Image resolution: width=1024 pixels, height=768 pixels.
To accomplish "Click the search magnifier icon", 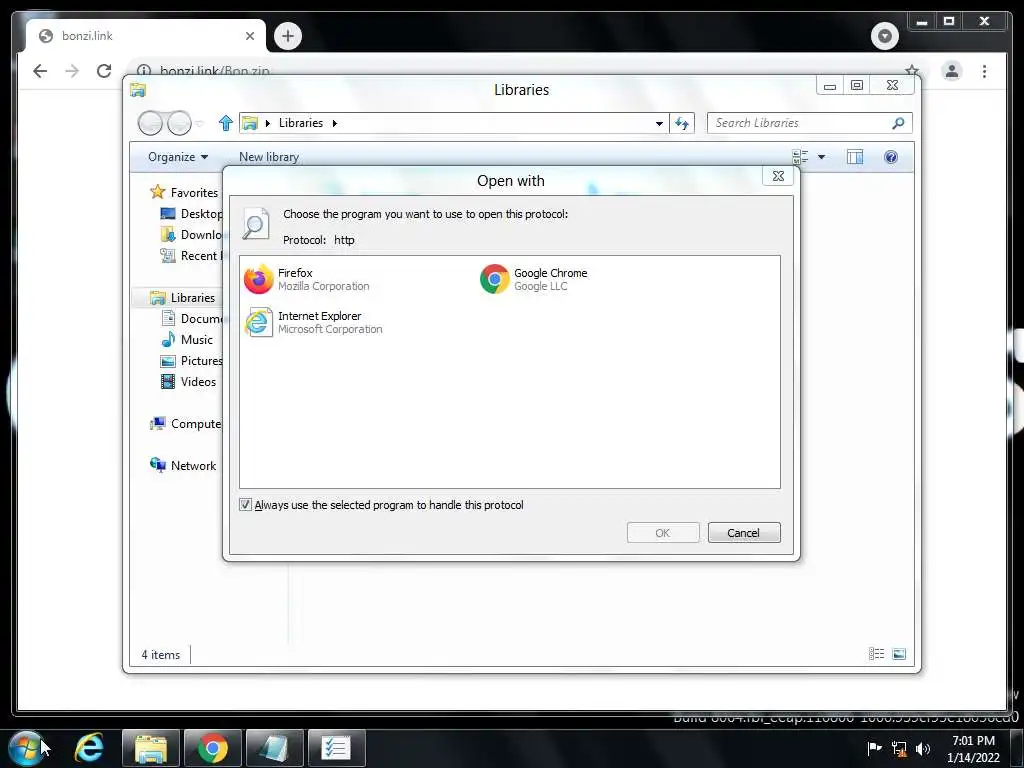I will pyautogui.click(x=899, y=123).
